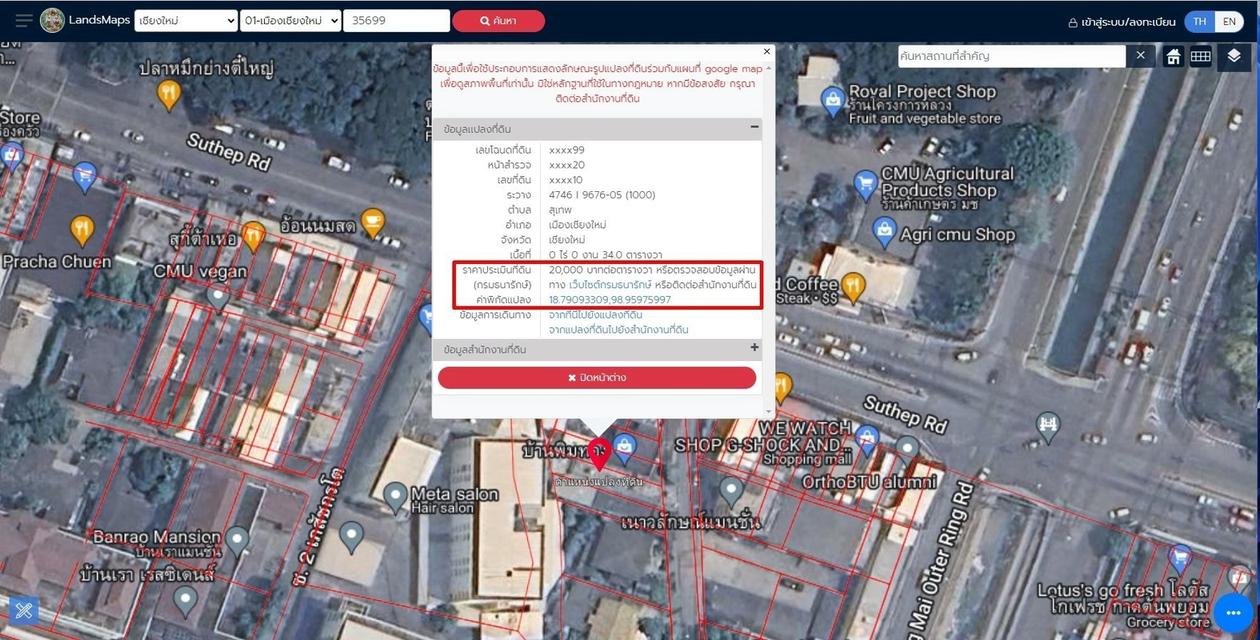1260x640 pixels.
Task: Open the district dropdown 01-เมืองเชียงใหม่
Action: point(290,21)
